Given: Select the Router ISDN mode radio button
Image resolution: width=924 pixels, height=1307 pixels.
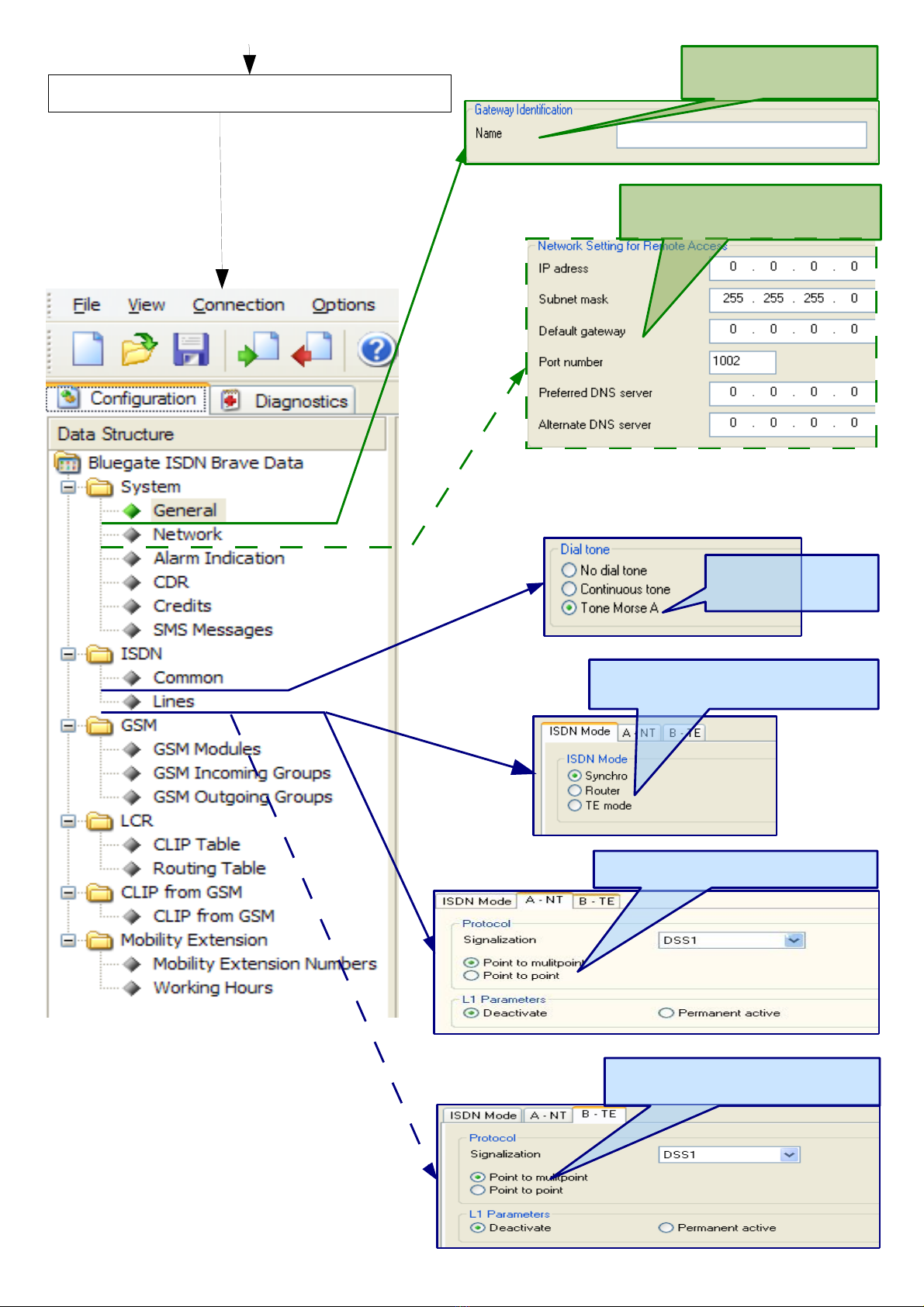Looking at the screenshot, I should point(575,790).
